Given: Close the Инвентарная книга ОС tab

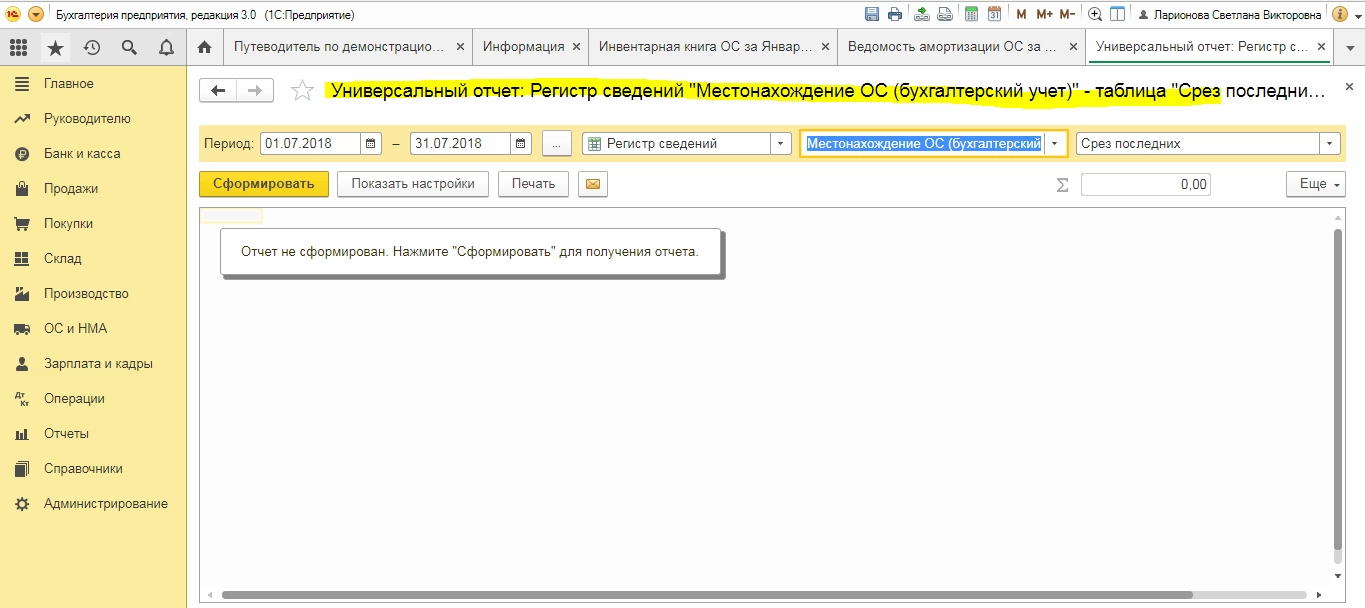Looking at the screenshot, I should (x=825, y=46).
